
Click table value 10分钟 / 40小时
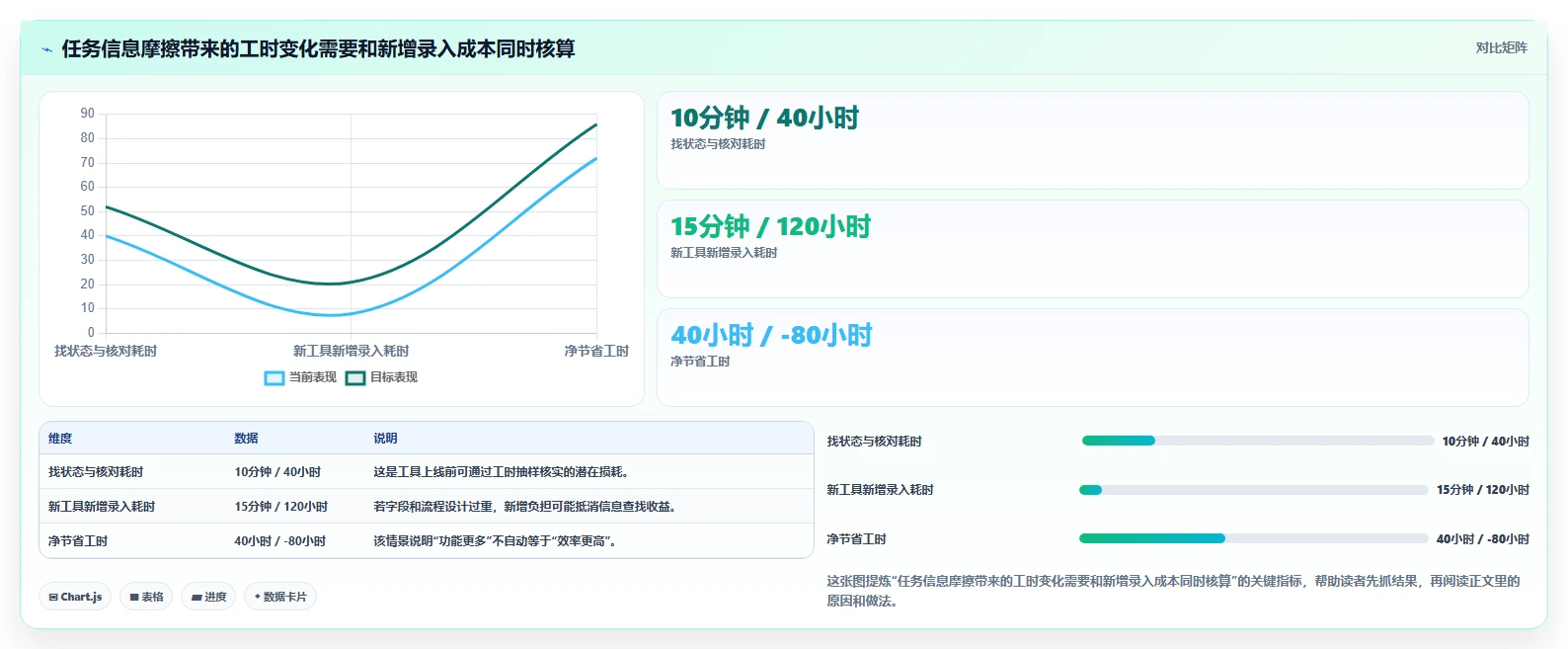[277, 472]
